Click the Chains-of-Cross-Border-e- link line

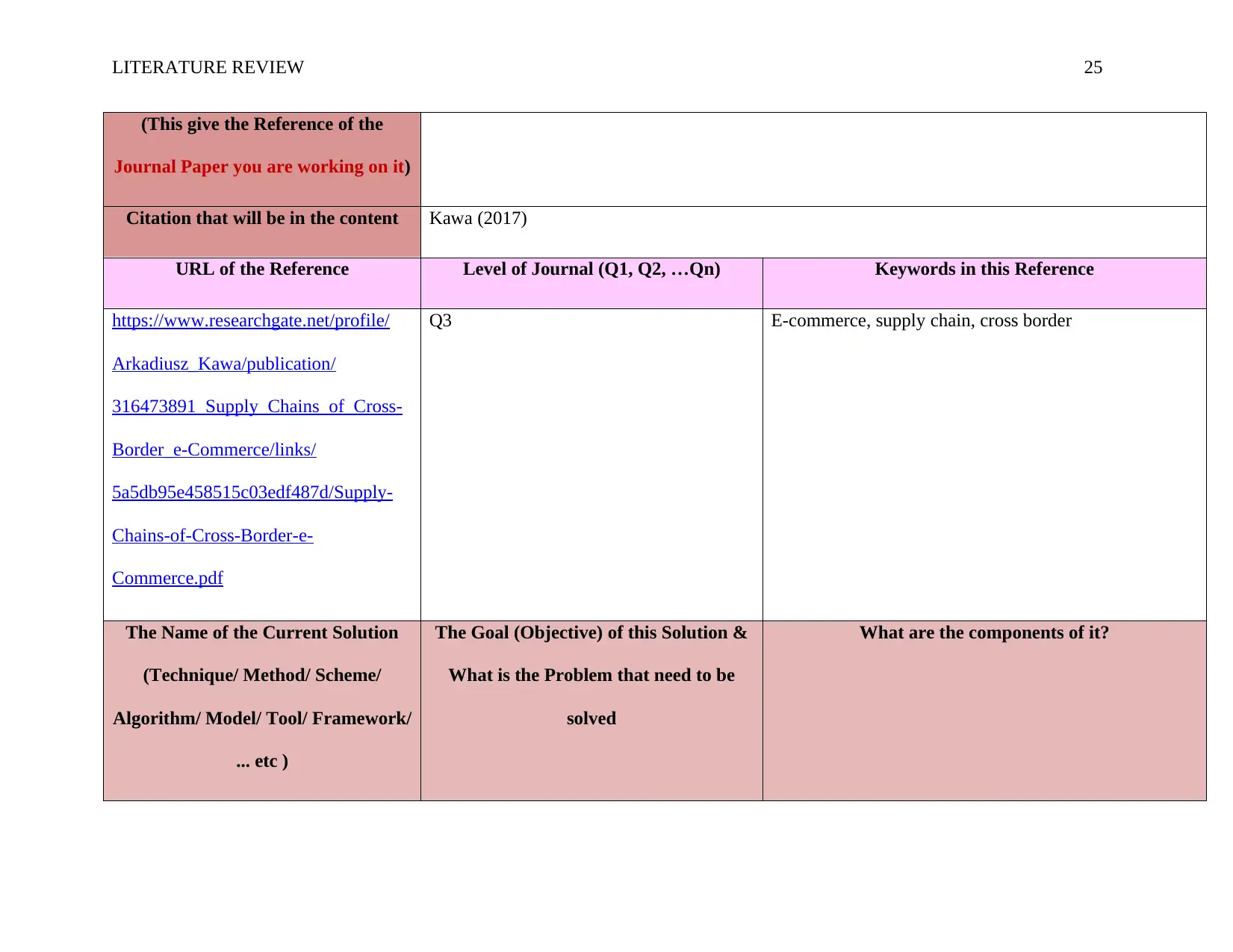point(213,536)
